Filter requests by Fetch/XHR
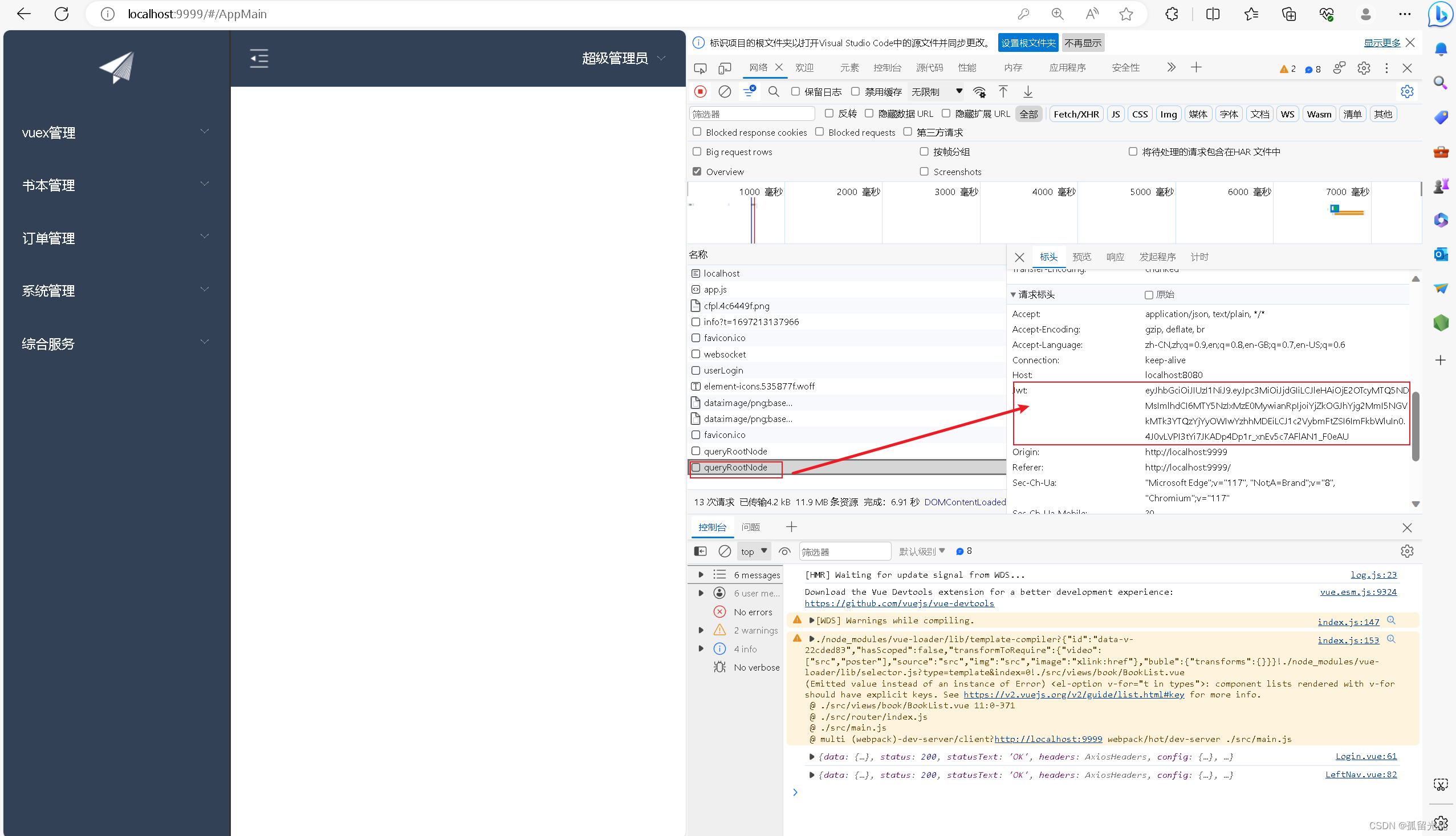The image size is (1456, 836). click(x=1076, y=113)
